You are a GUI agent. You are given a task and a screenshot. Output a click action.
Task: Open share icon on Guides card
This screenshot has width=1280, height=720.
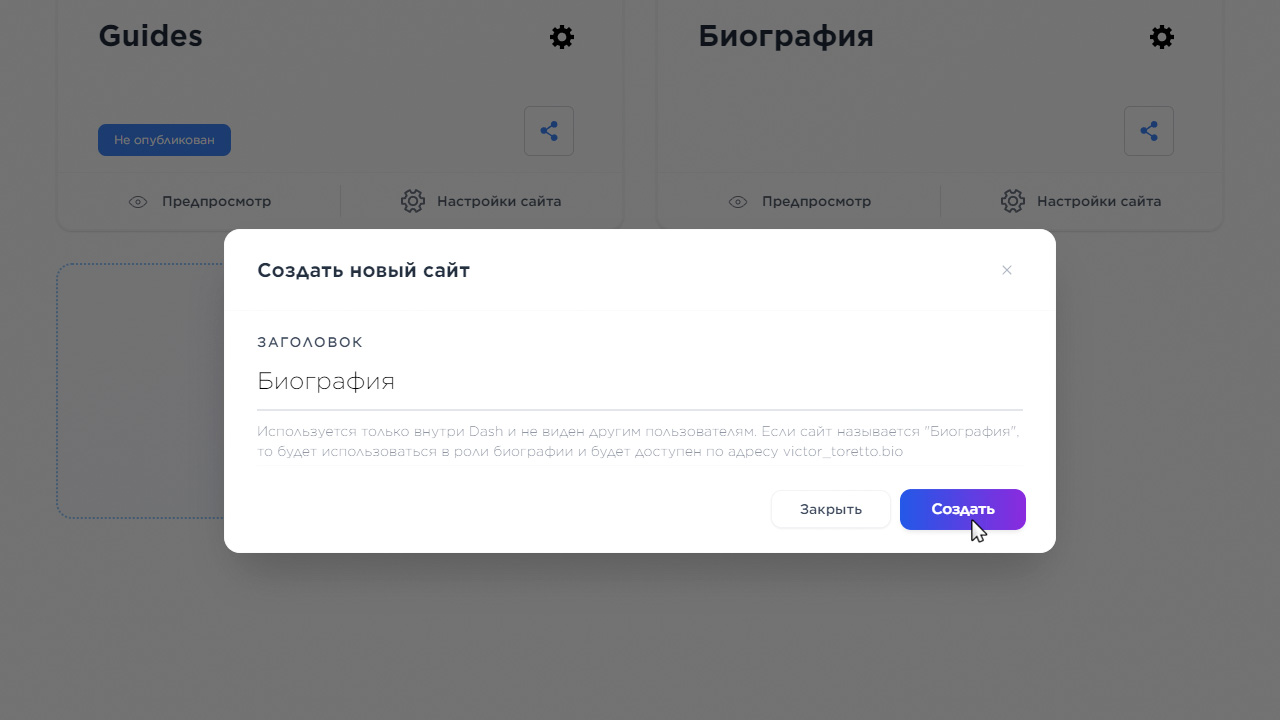(x=549, y=131)
